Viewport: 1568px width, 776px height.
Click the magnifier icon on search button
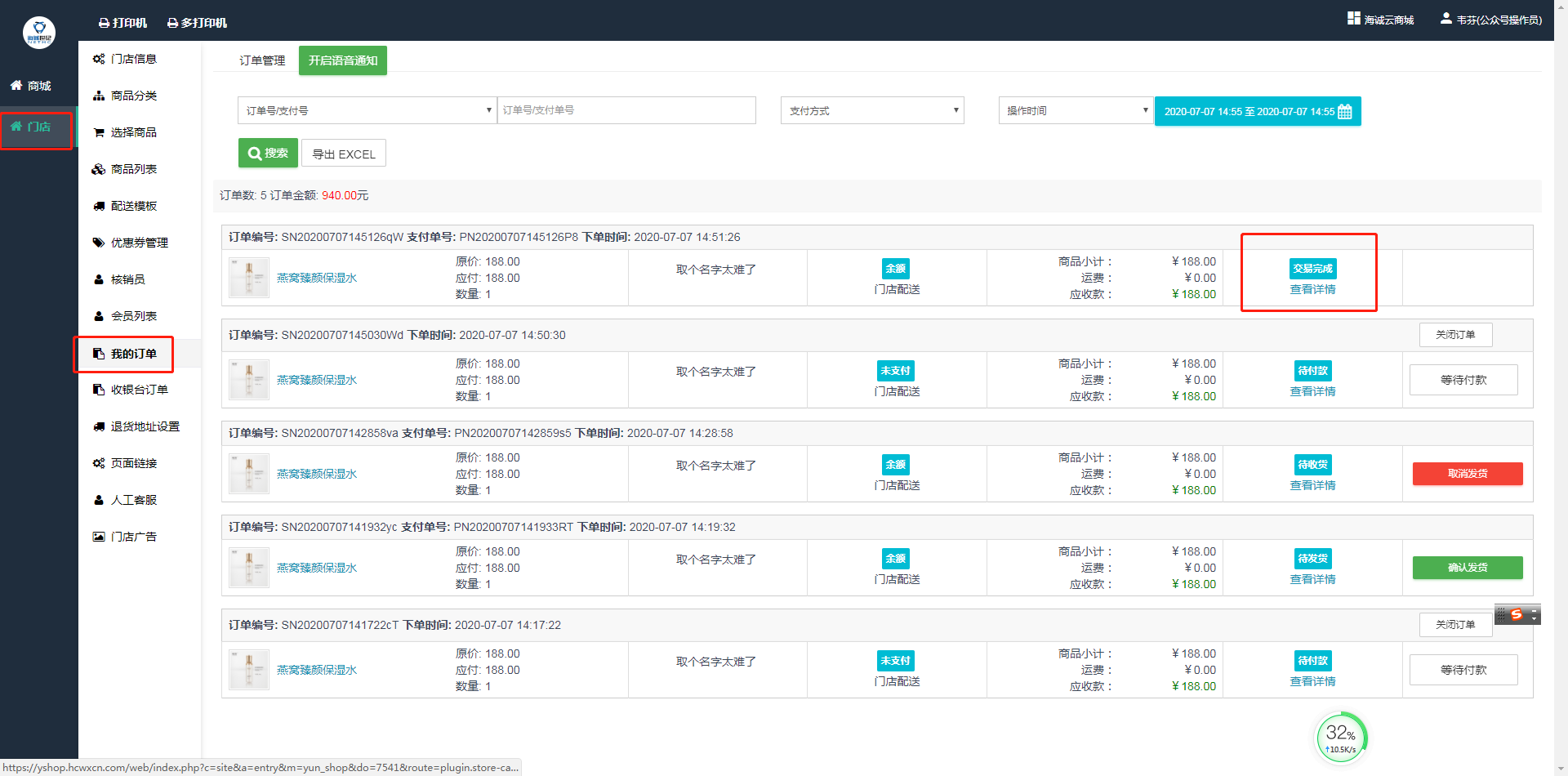coord(255,154)
